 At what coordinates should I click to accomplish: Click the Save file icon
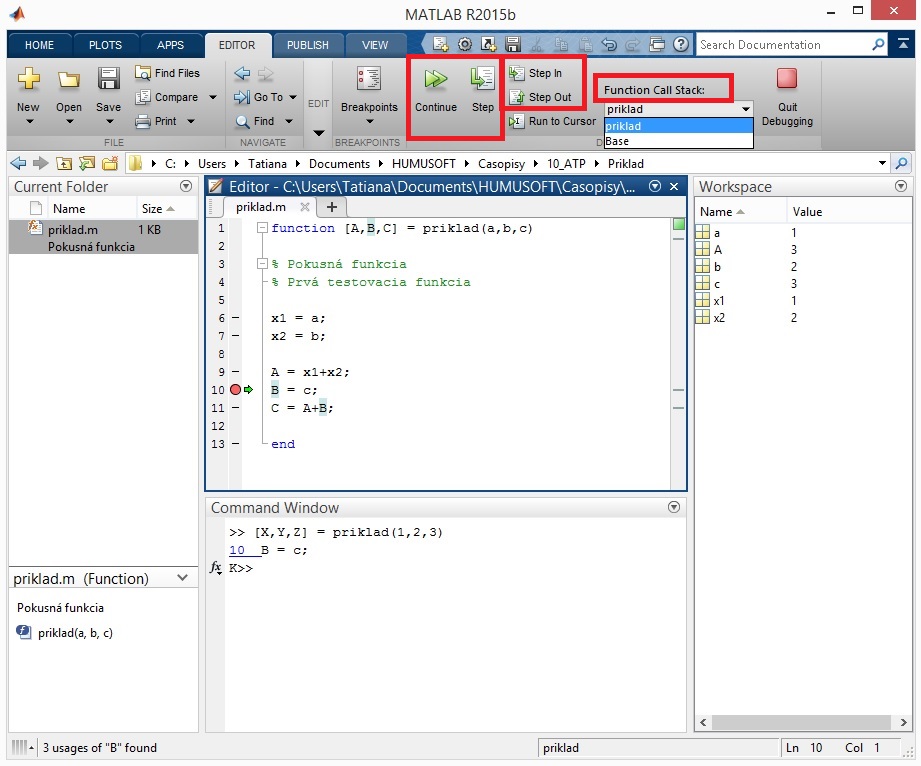tap(108, 81)
